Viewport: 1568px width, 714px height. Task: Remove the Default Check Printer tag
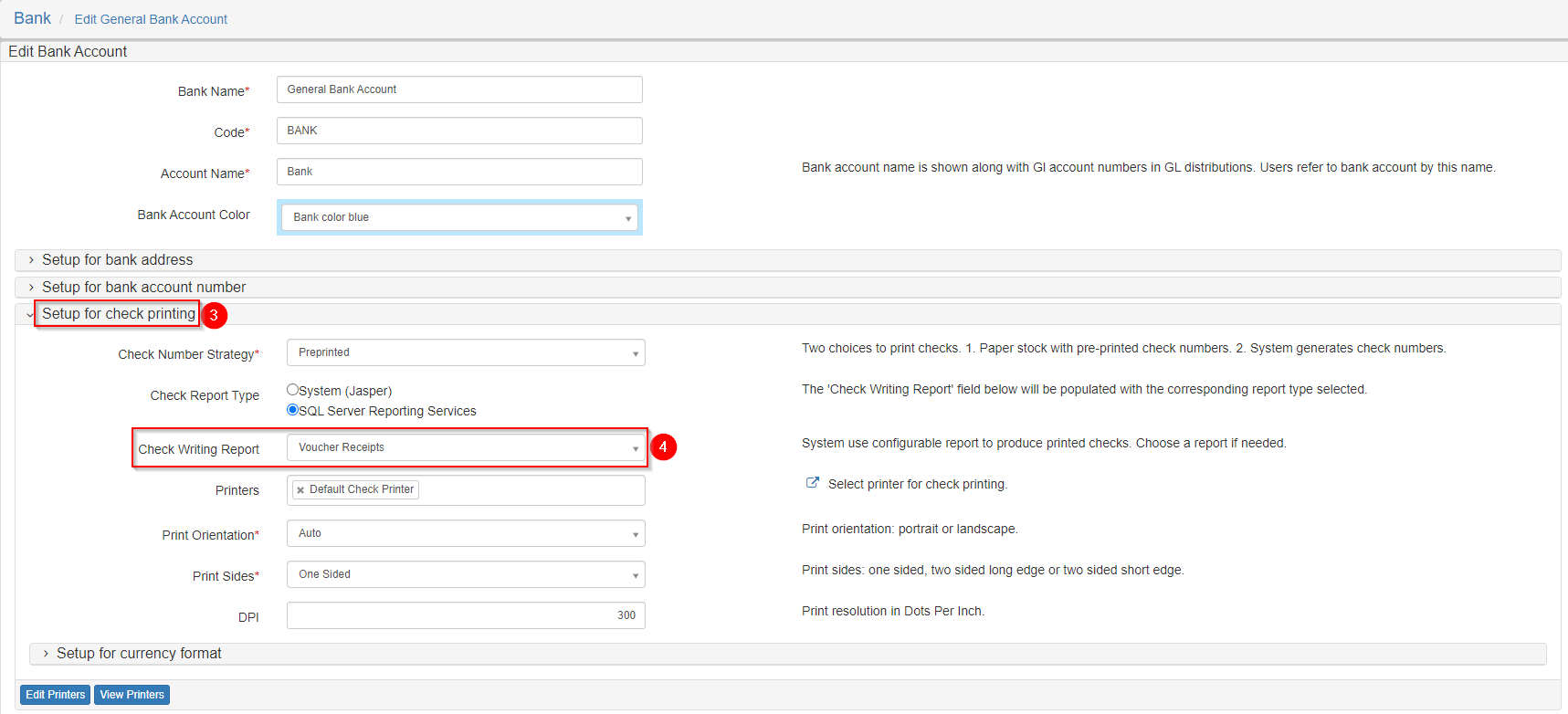pos(300,490)
